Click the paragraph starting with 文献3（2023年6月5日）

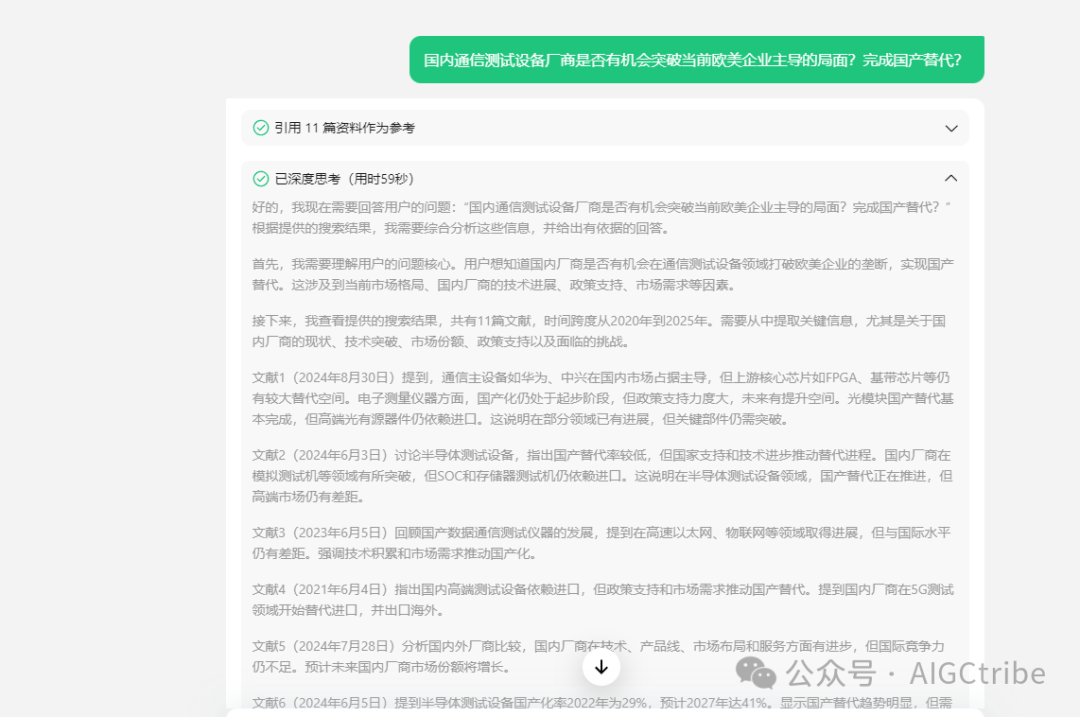click(601, 543)
